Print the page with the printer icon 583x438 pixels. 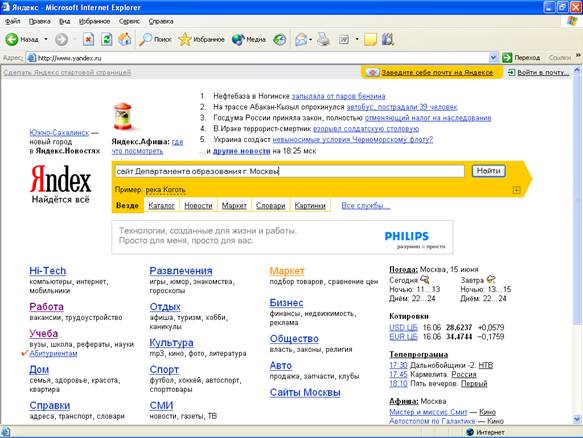(x=323, y=39)
